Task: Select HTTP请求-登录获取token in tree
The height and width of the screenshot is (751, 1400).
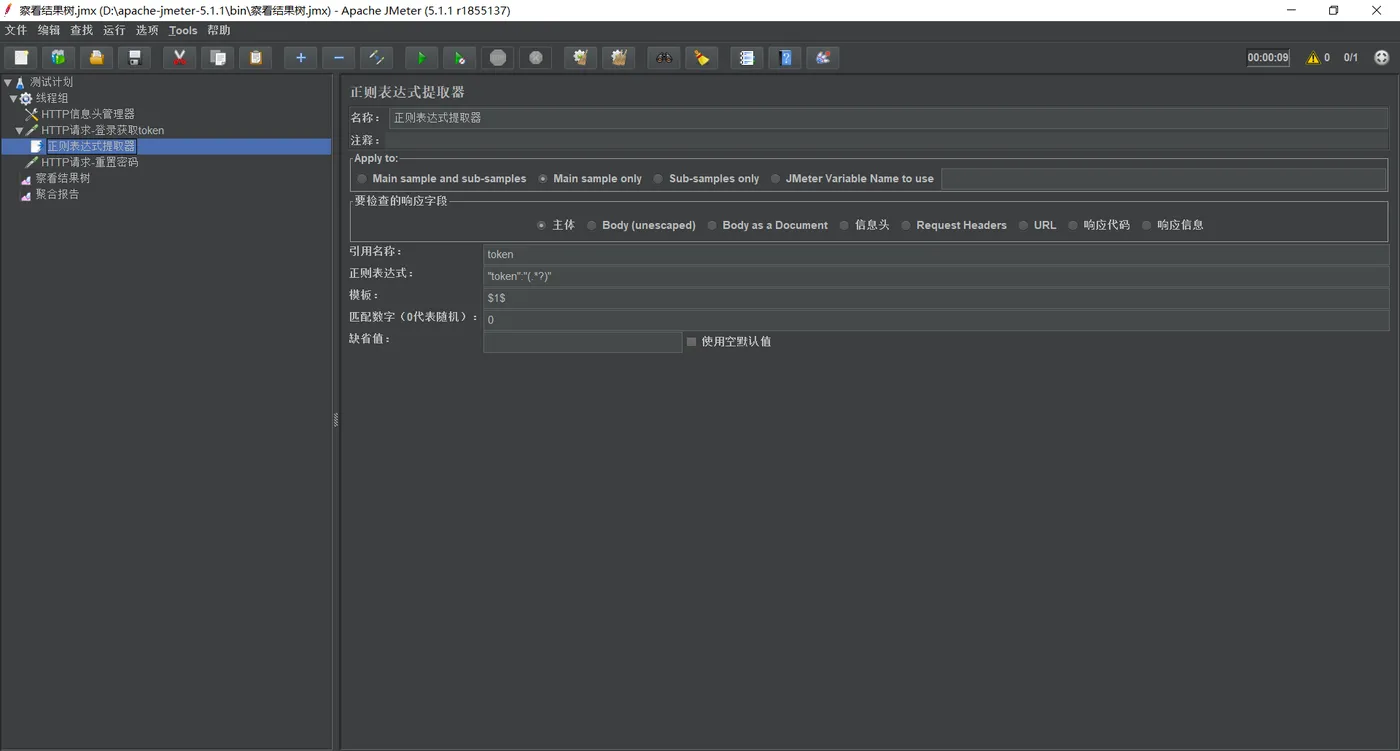Action: (102, 131)
